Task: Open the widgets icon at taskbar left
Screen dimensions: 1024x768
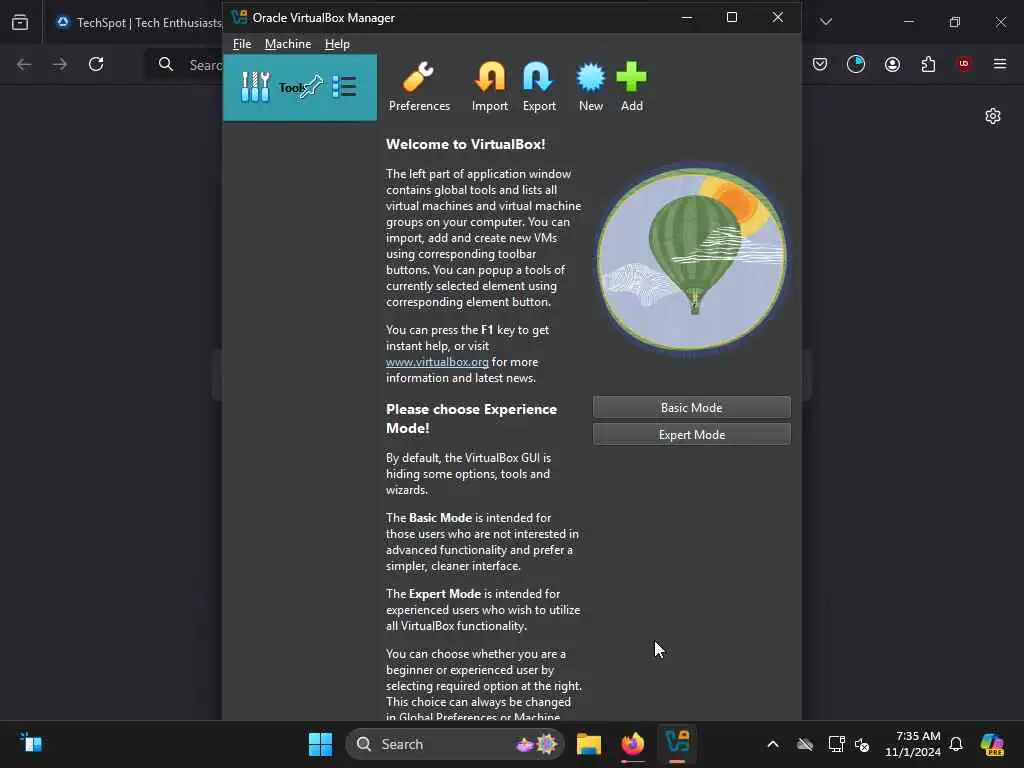Action: [x=31, y=743]
